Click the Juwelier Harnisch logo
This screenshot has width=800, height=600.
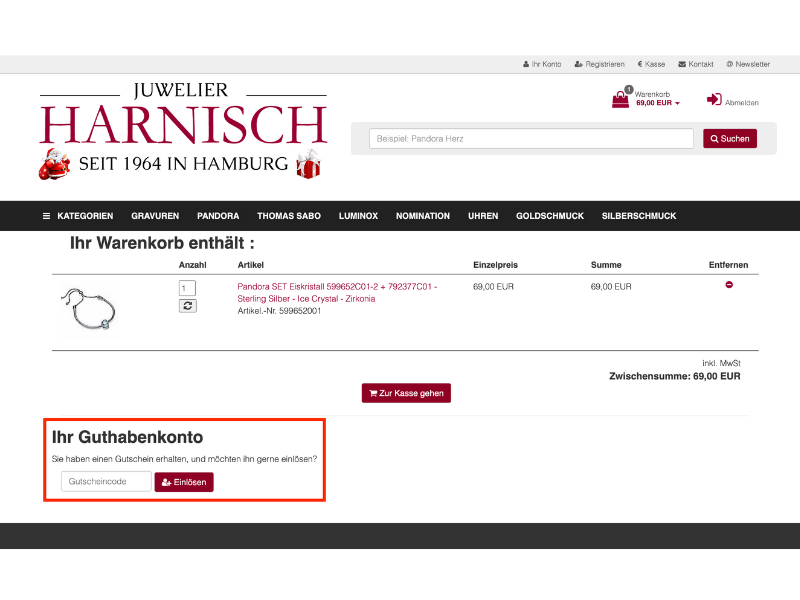click(x=183, y=128)
